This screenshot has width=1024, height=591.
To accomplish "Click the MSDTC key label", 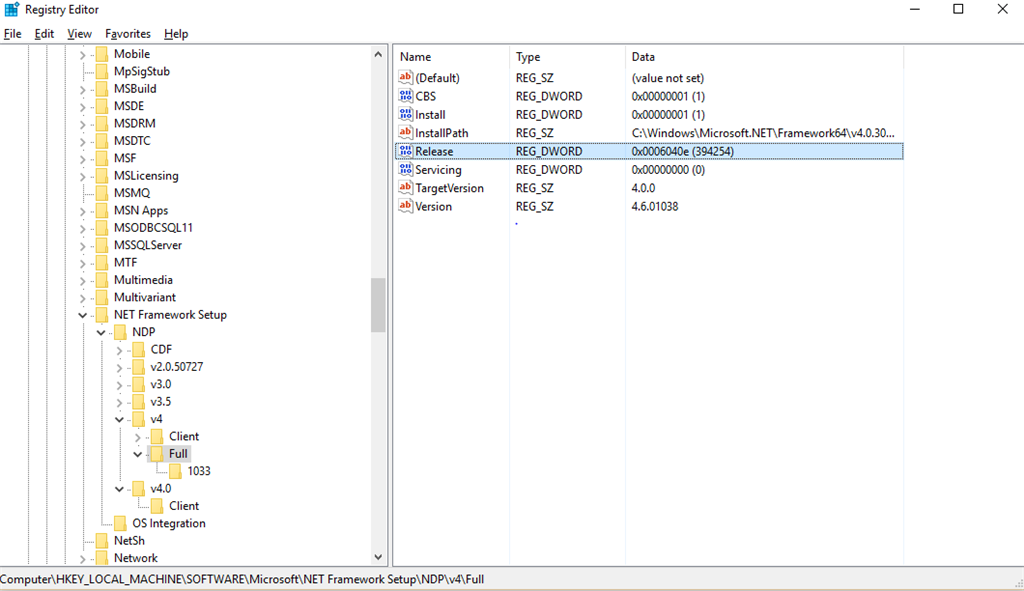I will [132, 140].
